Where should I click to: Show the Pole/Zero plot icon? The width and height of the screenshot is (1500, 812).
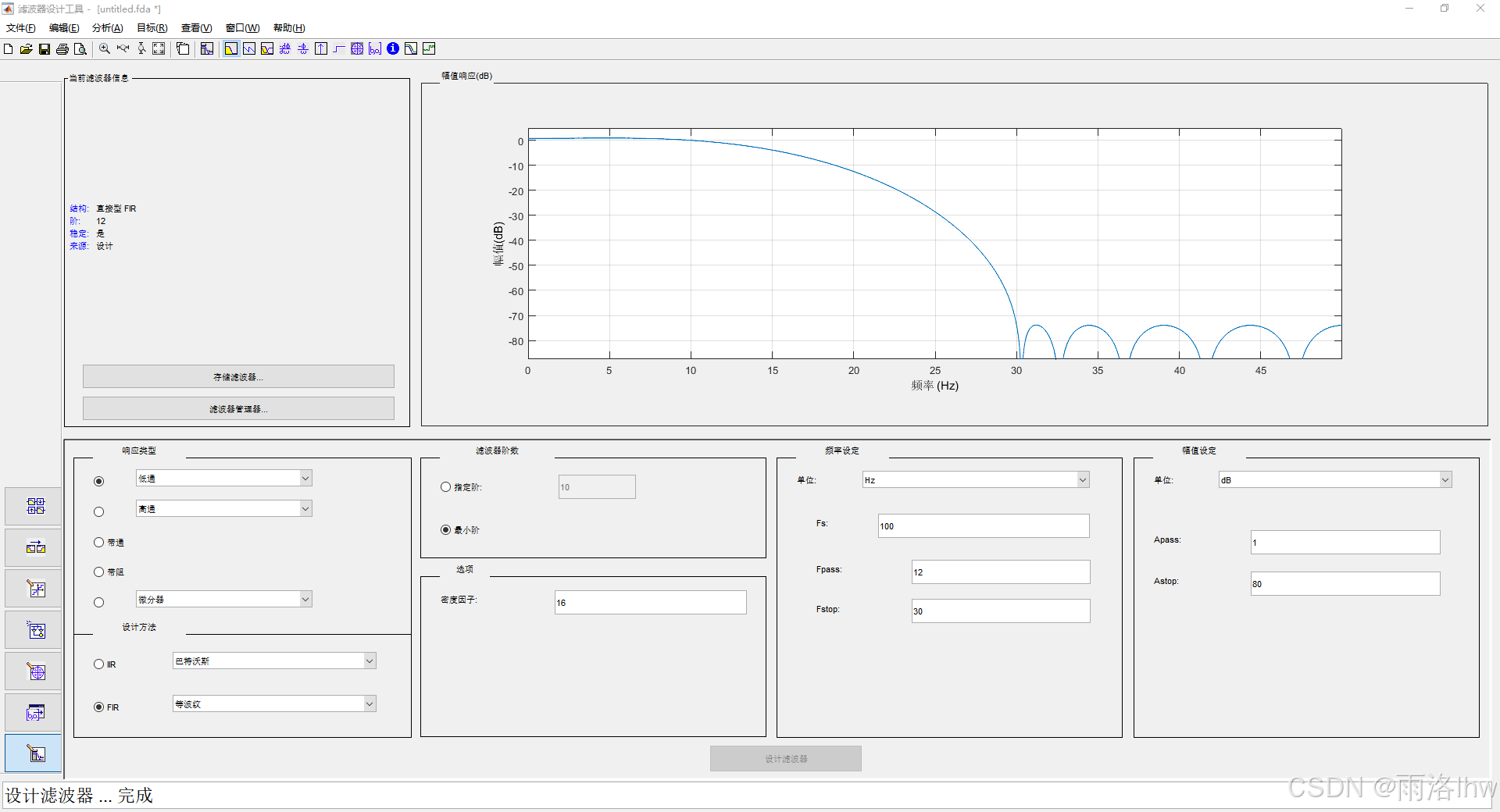tap(357, 49)
